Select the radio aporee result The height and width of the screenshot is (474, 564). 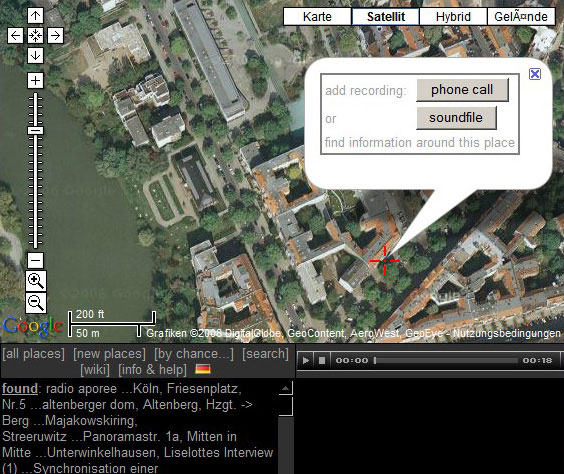point(82,388)
